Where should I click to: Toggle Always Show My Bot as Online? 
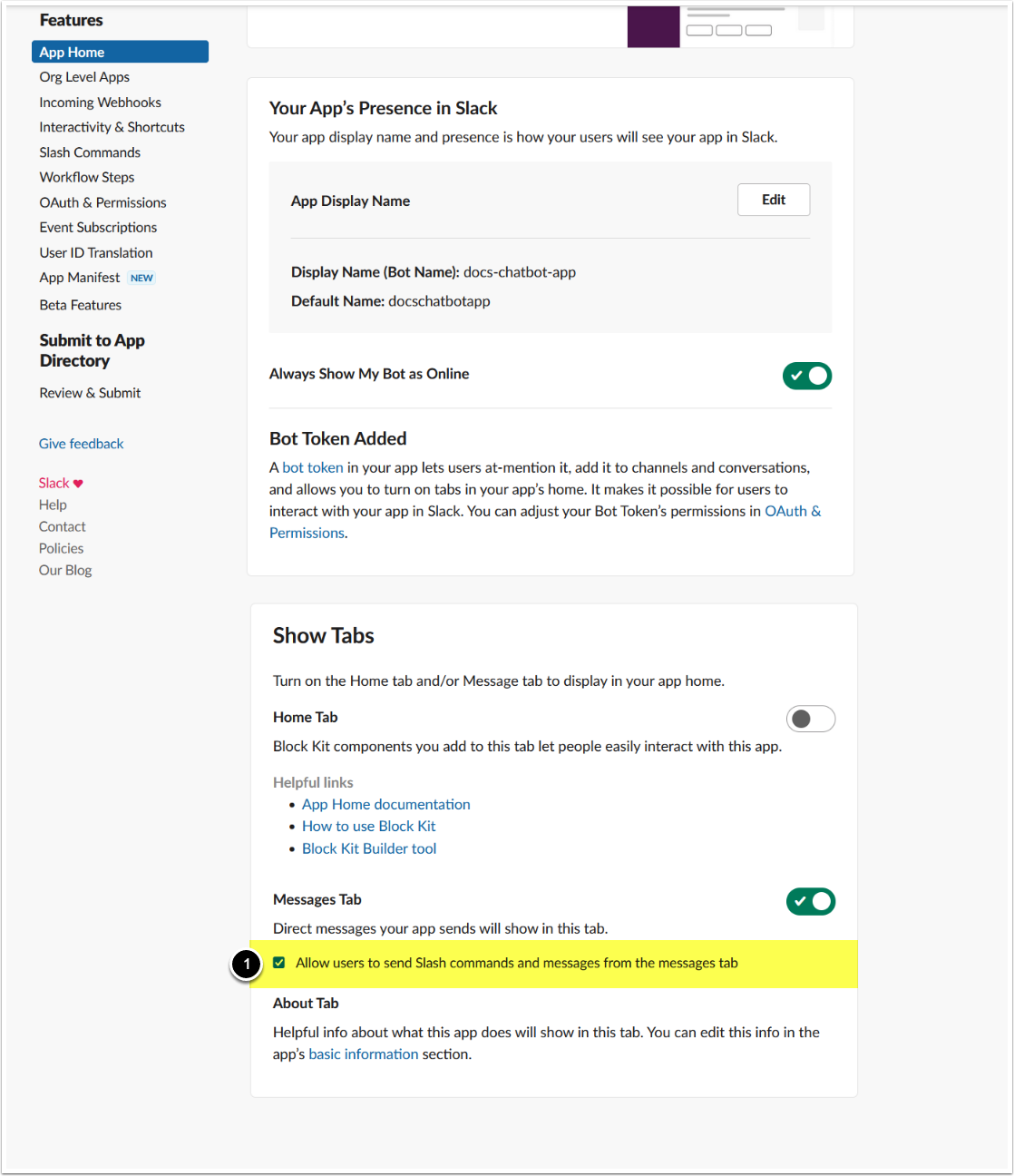(807, 375)
